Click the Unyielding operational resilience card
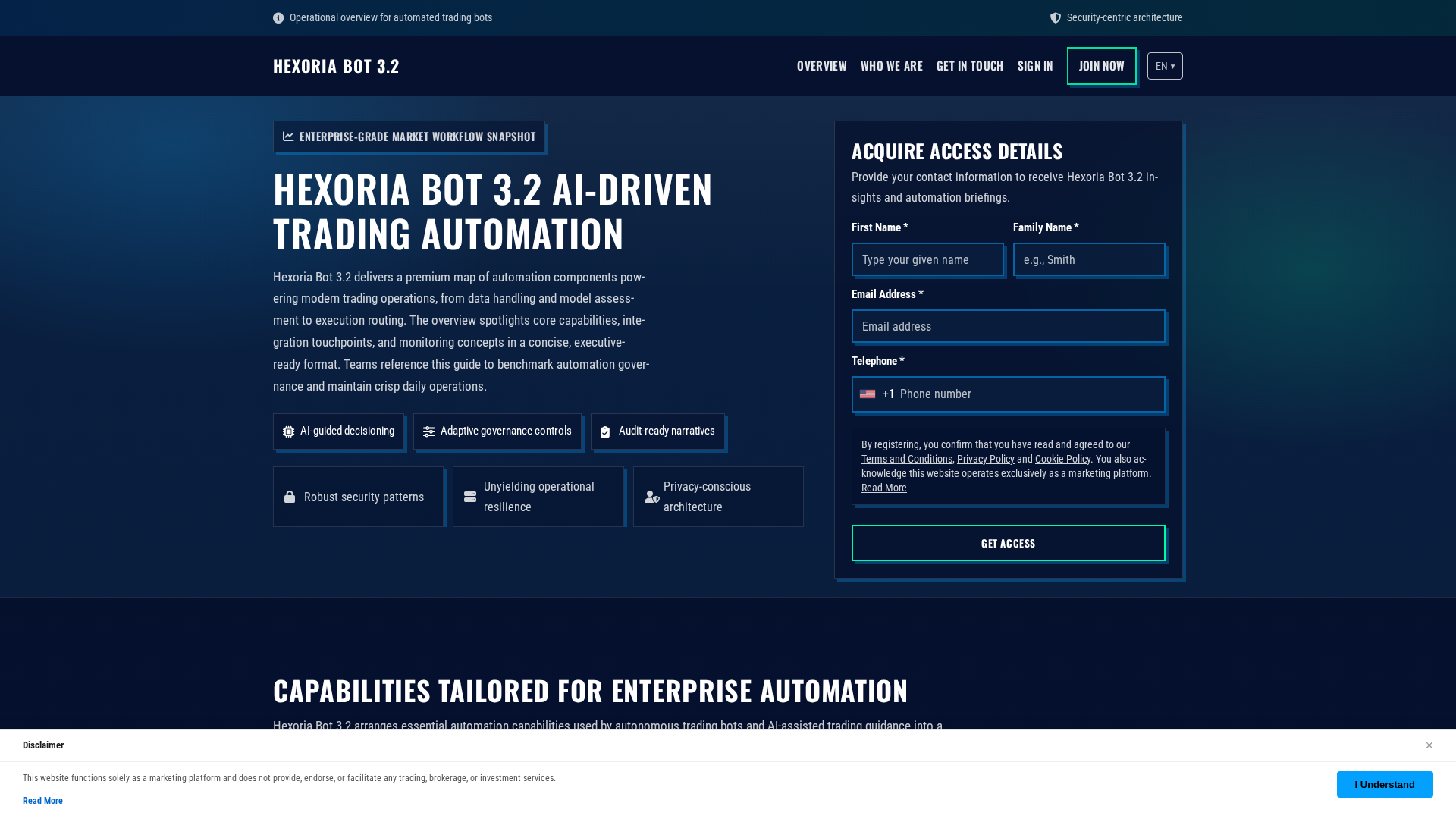The image size is (1456, 819). tap(538, 497)
